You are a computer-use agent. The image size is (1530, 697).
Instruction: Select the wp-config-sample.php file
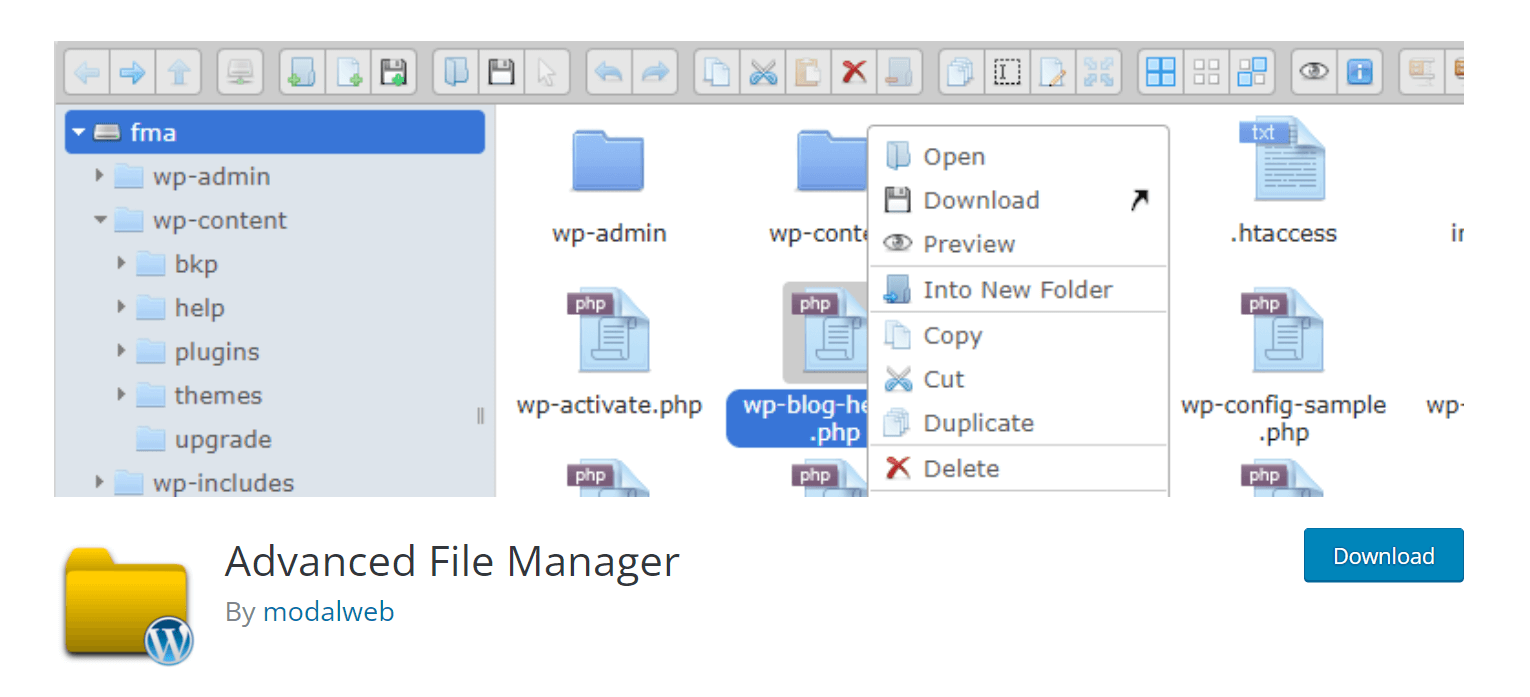pos(1283,366)
